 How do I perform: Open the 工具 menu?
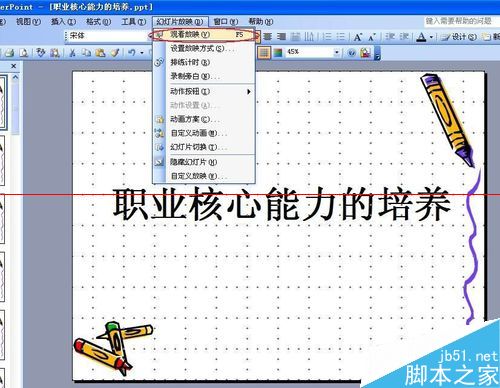(x=133, y=22)
